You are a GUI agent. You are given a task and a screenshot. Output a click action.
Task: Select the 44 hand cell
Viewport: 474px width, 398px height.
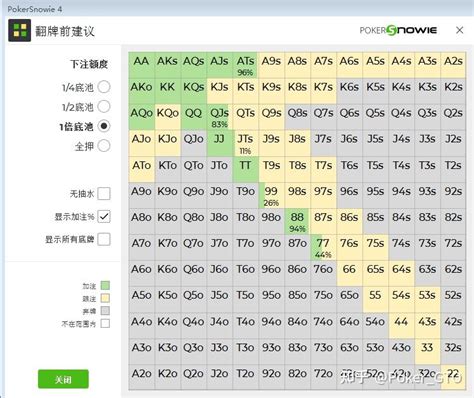[x=402, y=325]
